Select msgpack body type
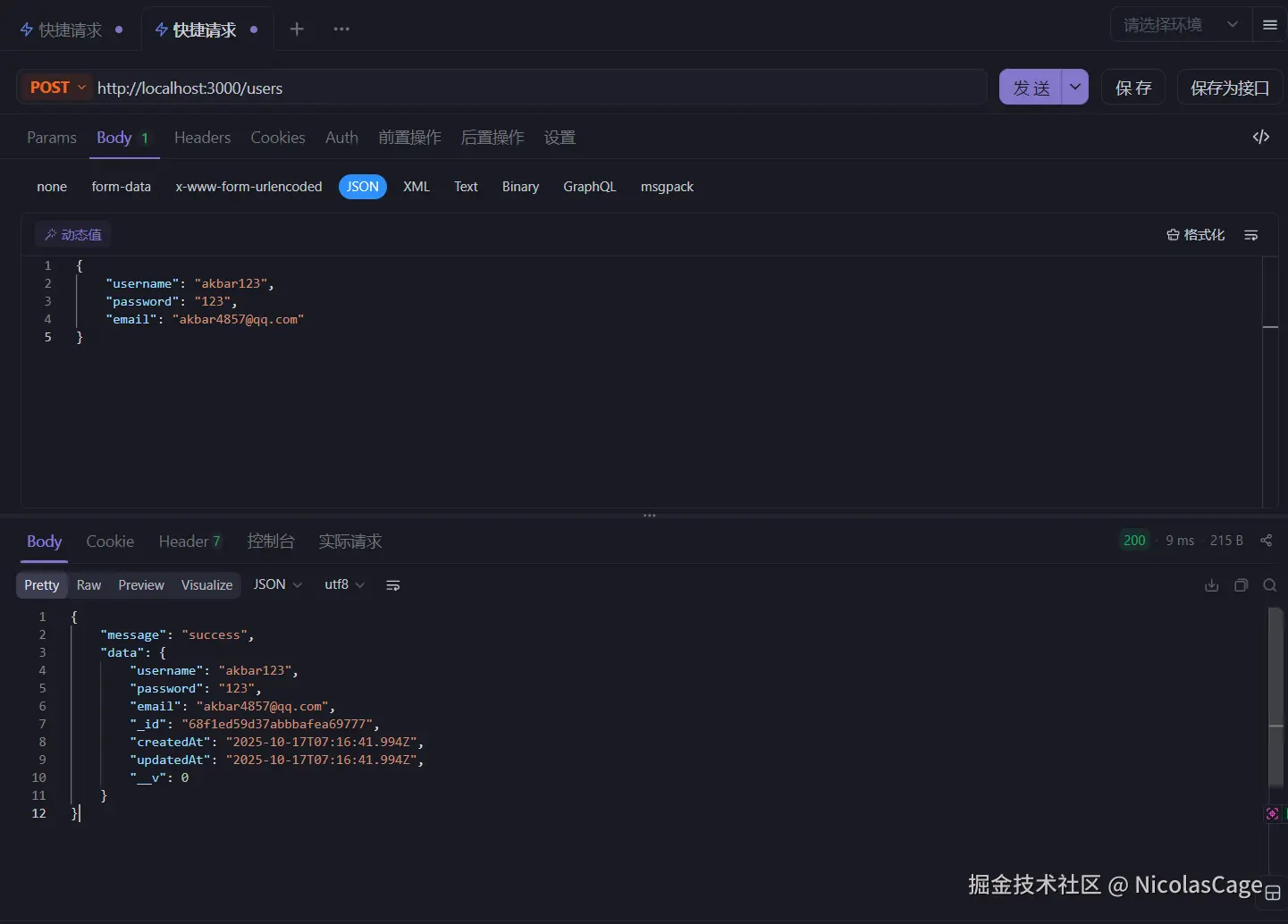Screen dimensions: 1288x924 (667, 187)
